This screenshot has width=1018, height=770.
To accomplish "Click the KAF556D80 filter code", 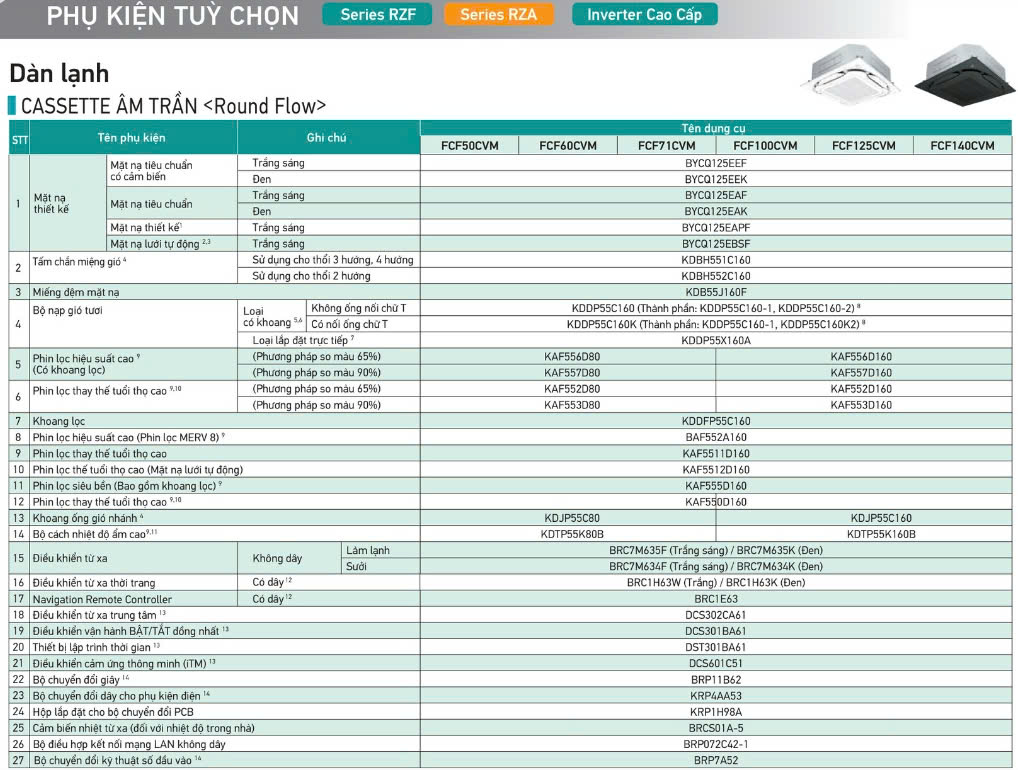I will tap(572, 356).
